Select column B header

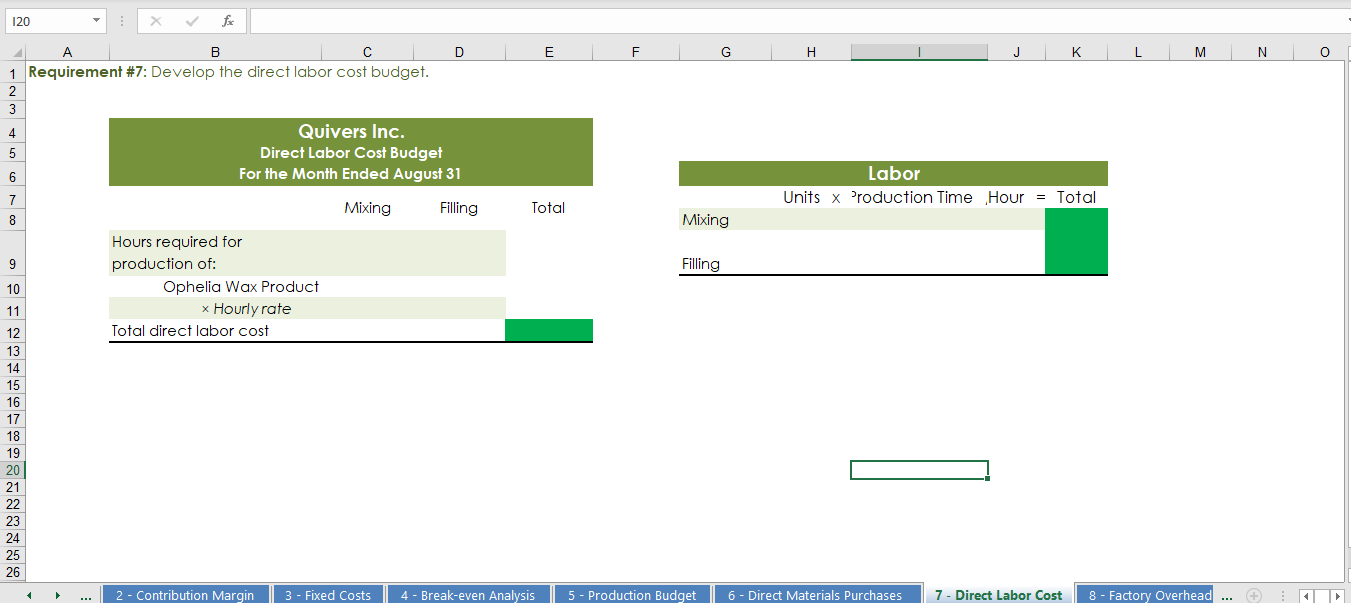215,52
